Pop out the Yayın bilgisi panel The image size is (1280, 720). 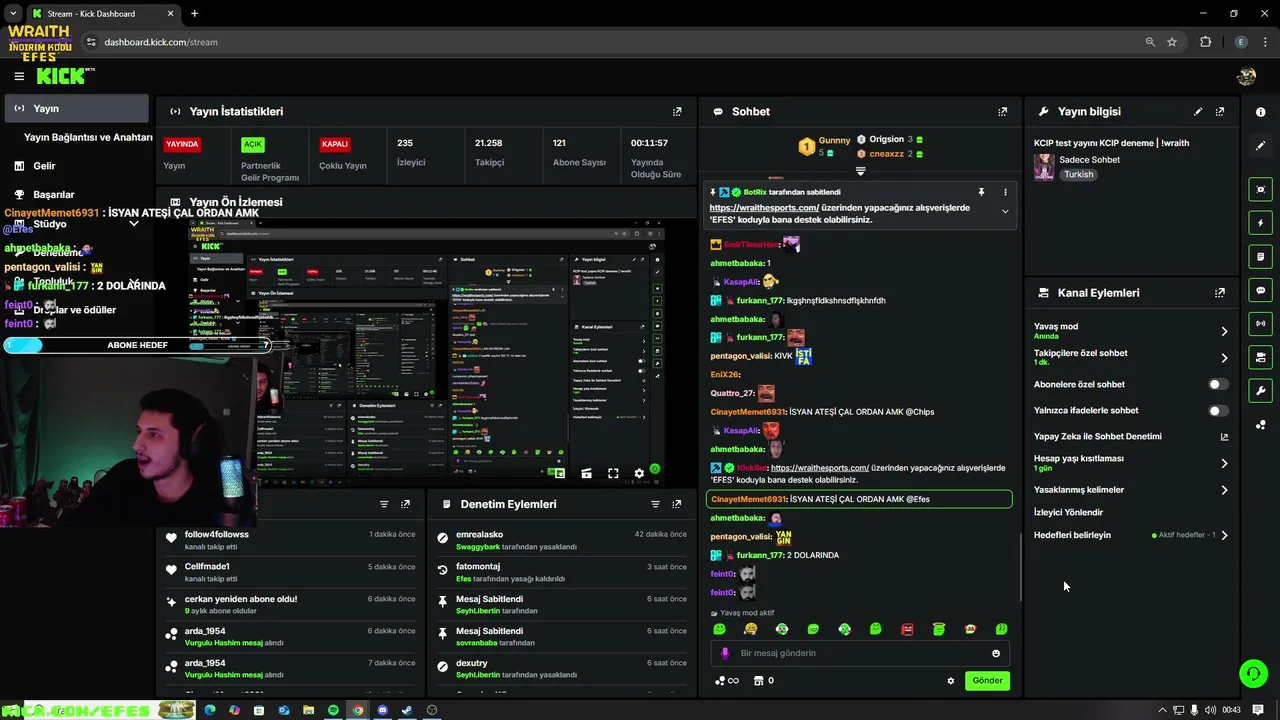click(1220, 112)
